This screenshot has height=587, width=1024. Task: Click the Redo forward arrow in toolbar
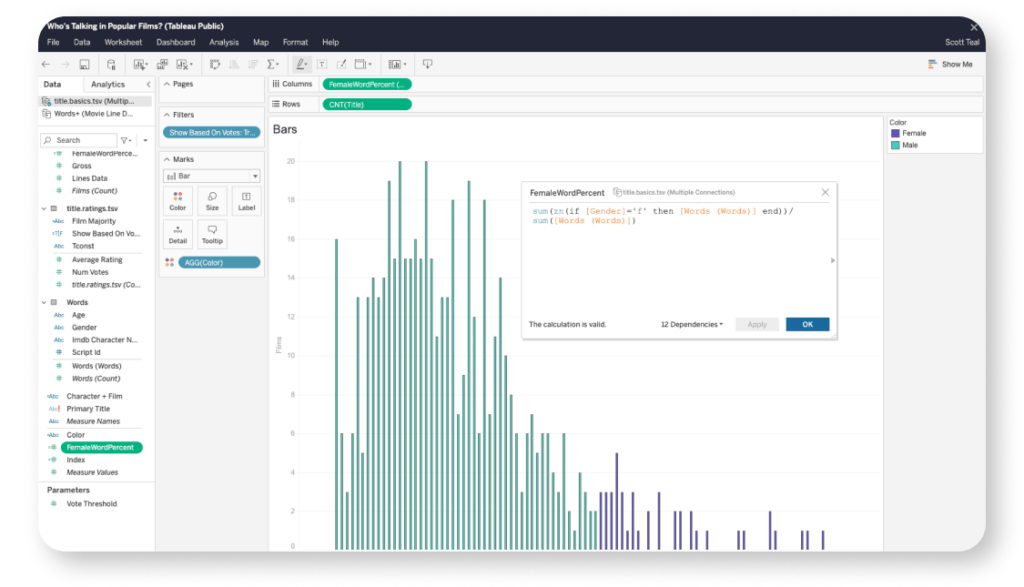tap(65, 64)
